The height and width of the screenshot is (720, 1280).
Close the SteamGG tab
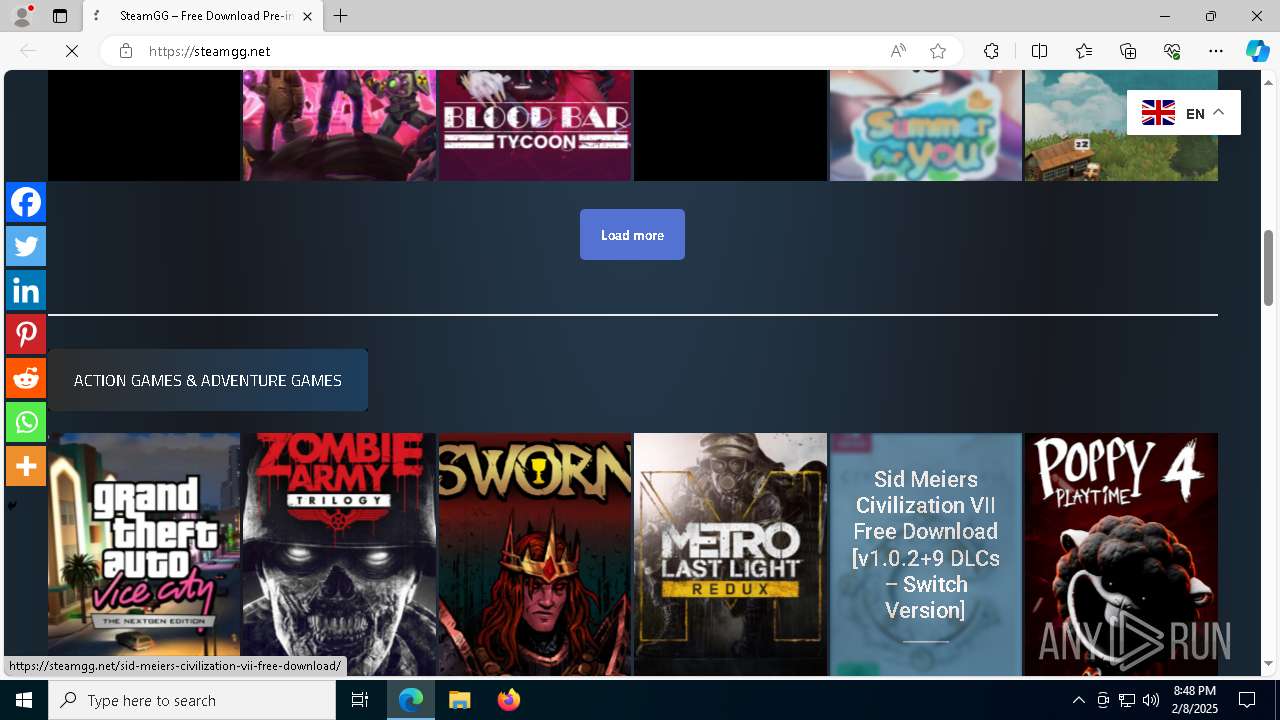307,16
